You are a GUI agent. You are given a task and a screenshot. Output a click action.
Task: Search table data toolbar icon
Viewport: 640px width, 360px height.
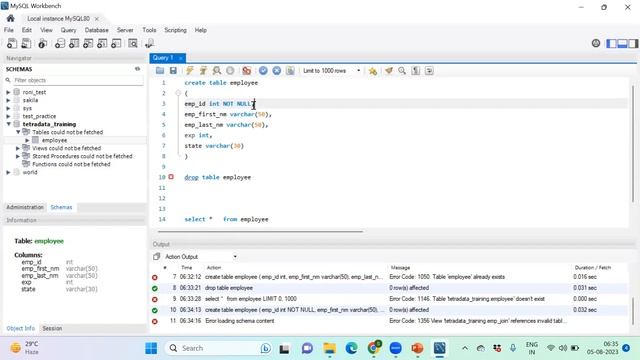coord(133,43)
